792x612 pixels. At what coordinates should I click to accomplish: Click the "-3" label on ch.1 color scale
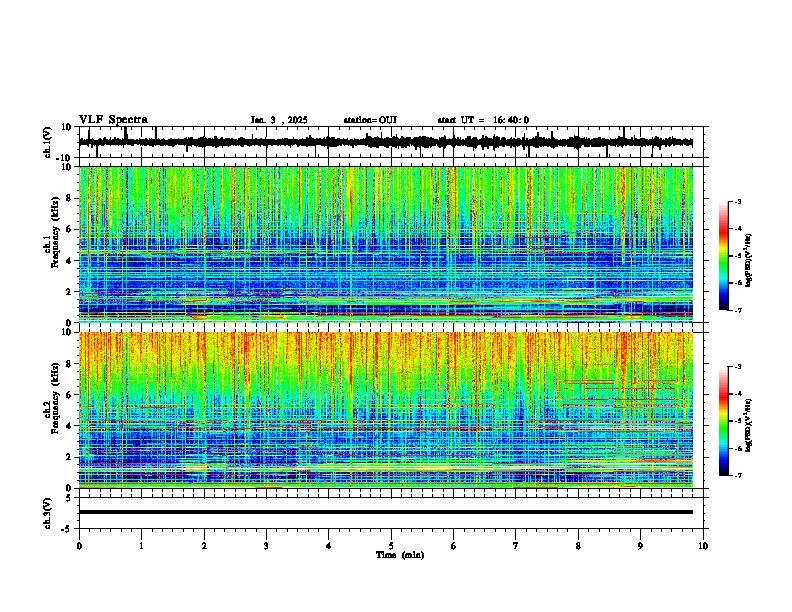click(x=737, y=201)
